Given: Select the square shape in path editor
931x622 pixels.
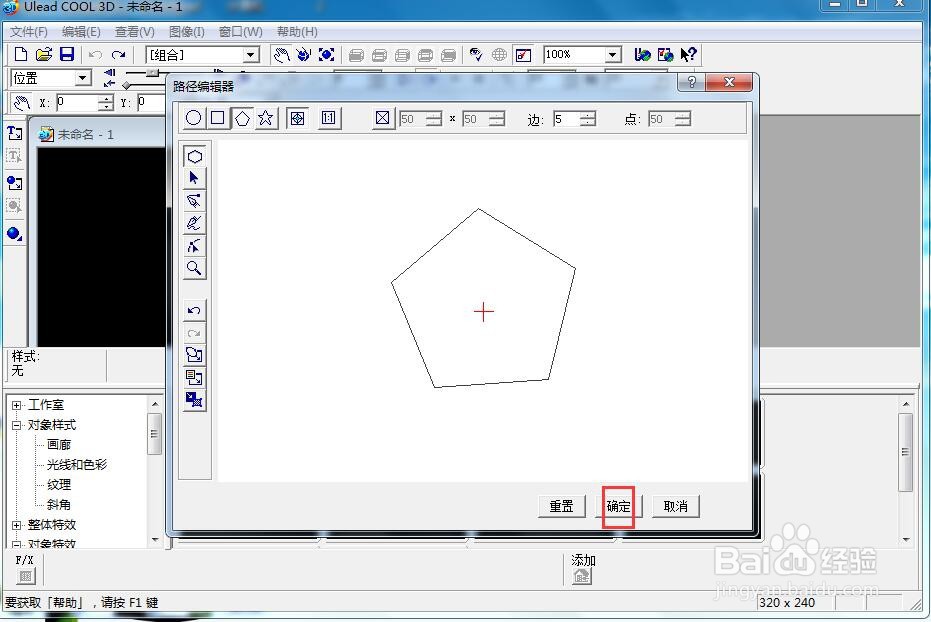Looking at the screenshot, I should (x=217, y=118).
